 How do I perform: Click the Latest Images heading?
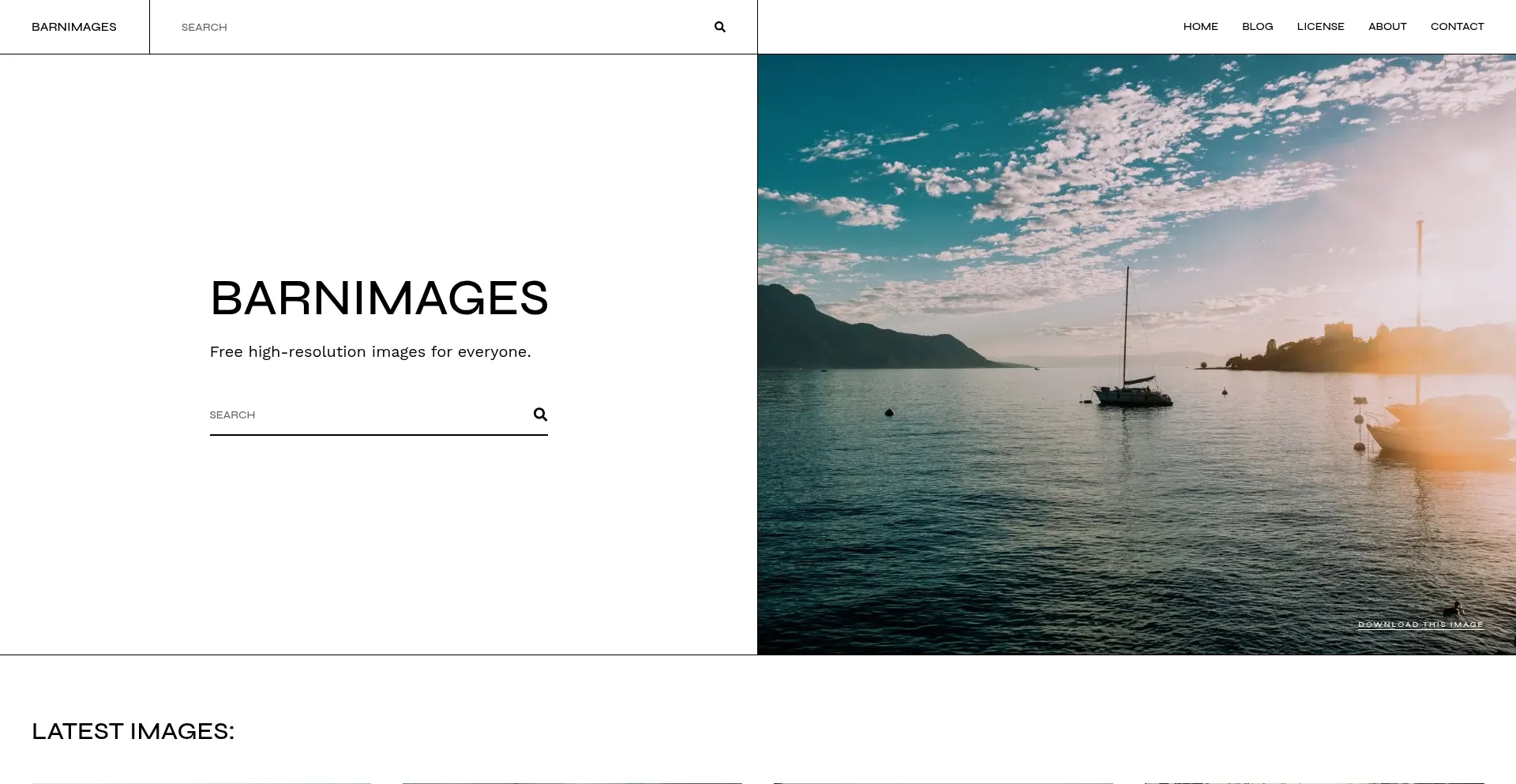(x=133, y=731)
